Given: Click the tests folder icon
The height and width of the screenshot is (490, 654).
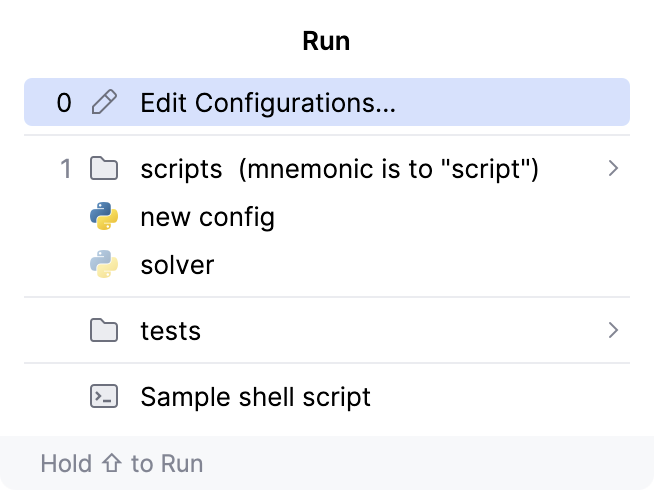Looking at the screenshot, I should pyautogui.click(x=103, y=330).
